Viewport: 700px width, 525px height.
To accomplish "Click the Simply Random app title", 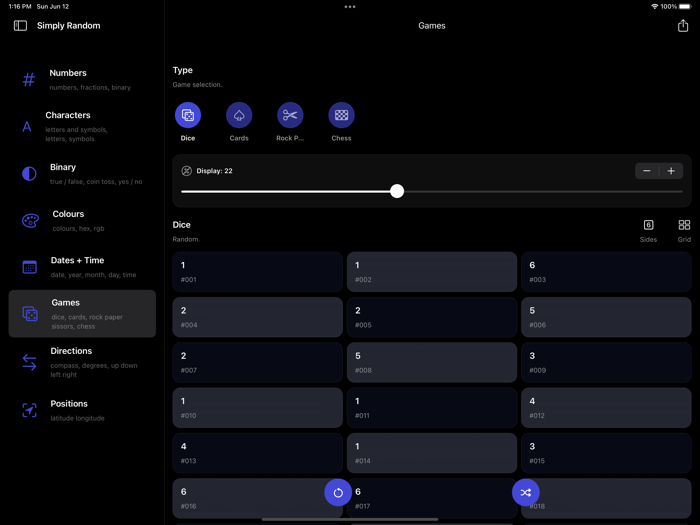I will [x=69, y=25].
